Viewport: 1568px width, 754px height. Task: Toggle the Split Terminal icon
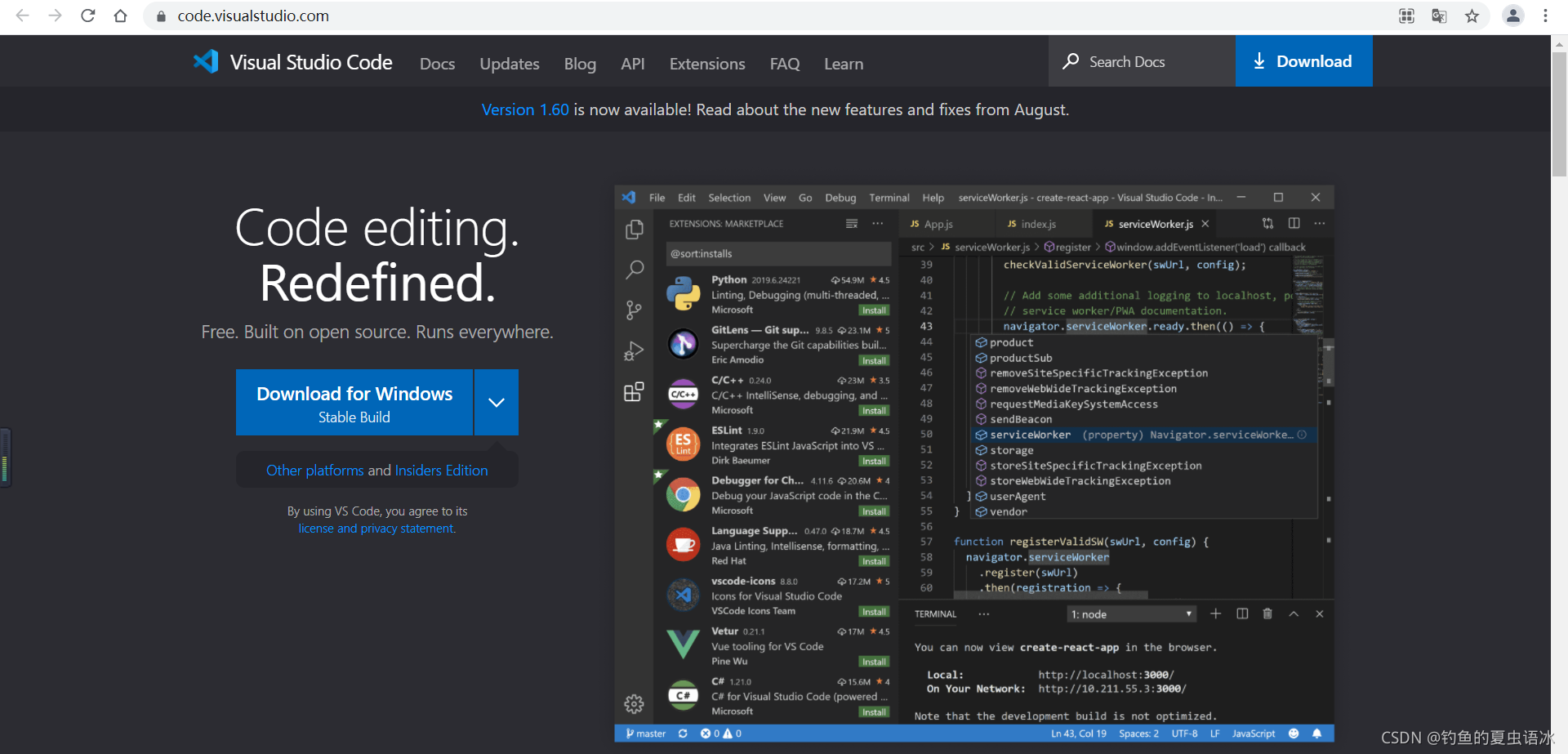[x=1242, y=613]
